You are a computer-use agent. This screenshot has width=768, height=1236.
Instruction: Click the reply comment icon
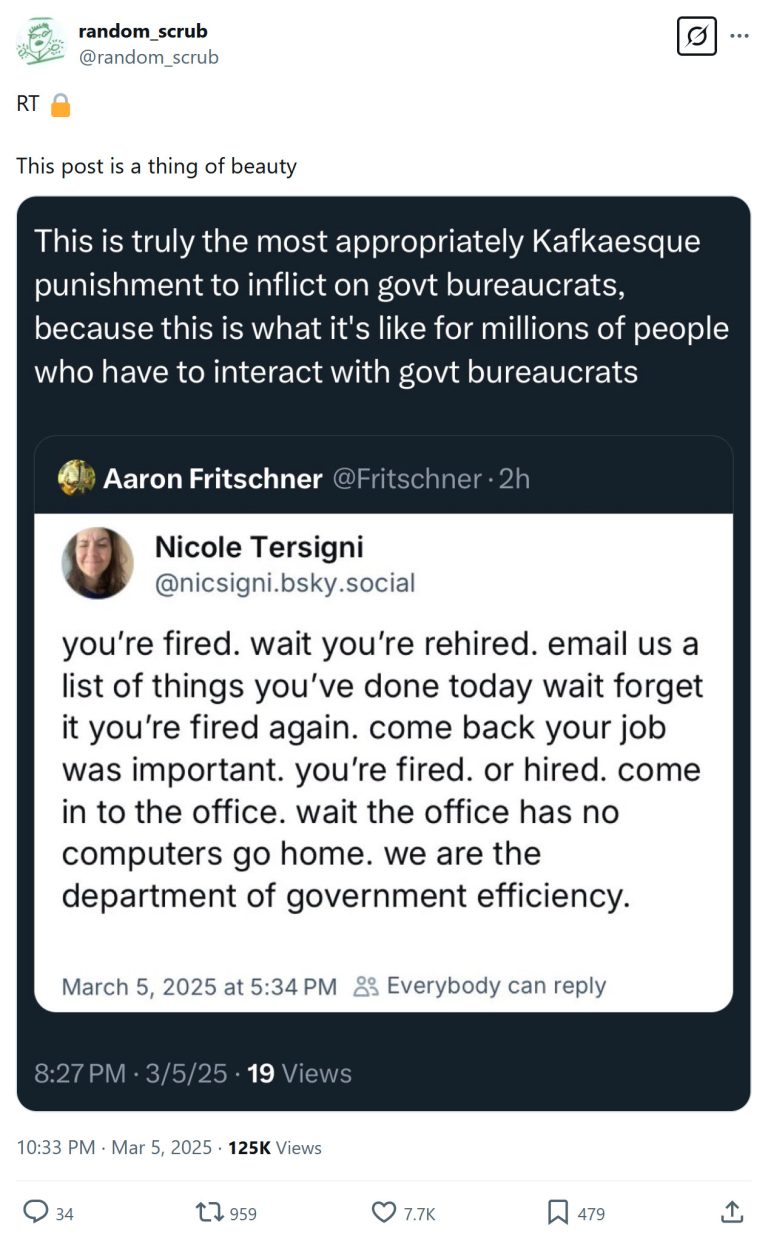(35, 1212)
